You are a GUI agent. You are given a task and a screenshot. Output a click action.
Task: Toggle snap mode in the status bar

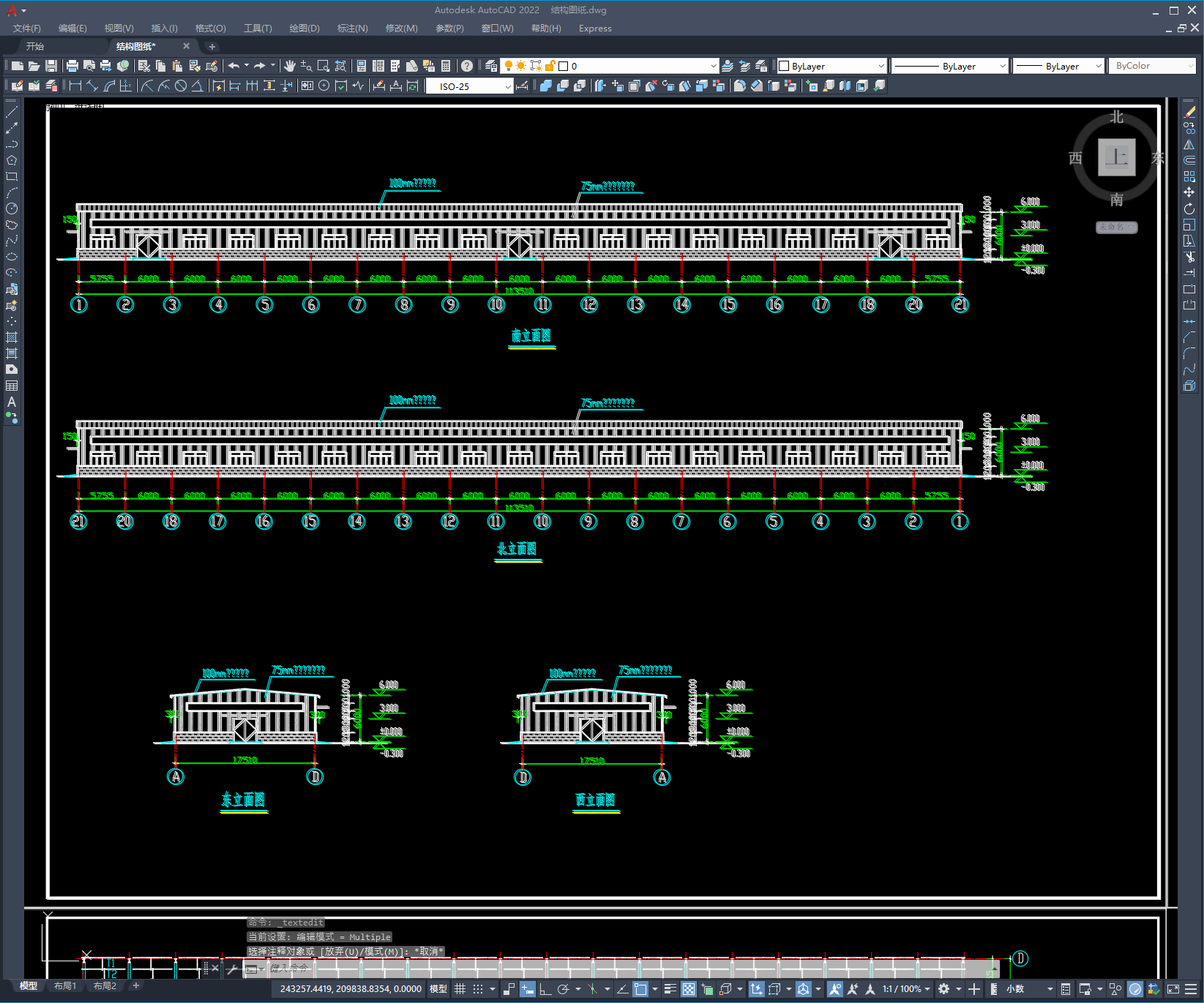[478, 989]
